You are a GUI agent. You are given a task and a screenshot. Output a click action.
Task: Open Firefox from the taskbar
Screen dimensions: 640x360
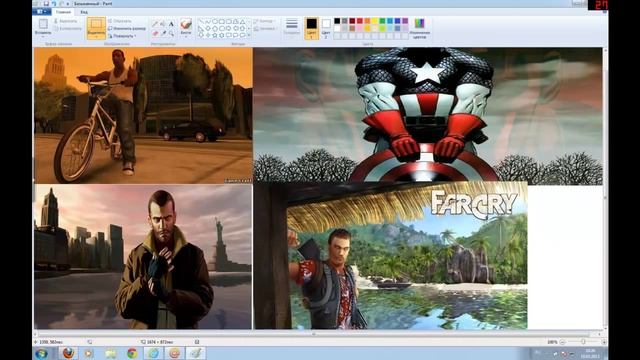pyautogui.click(x=69, y=353)
